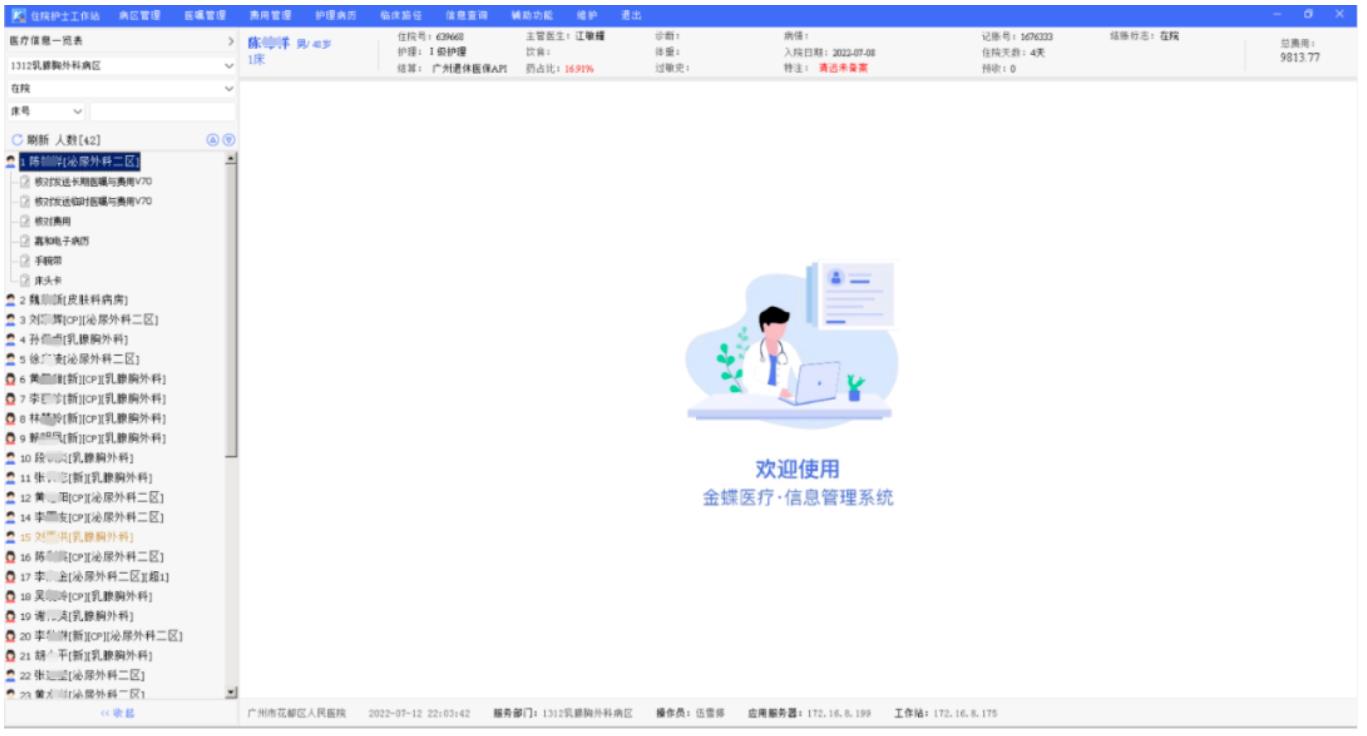
Task: Select bed 5 patient in 泌尿外科二区
Action: (x=79, y=359)
